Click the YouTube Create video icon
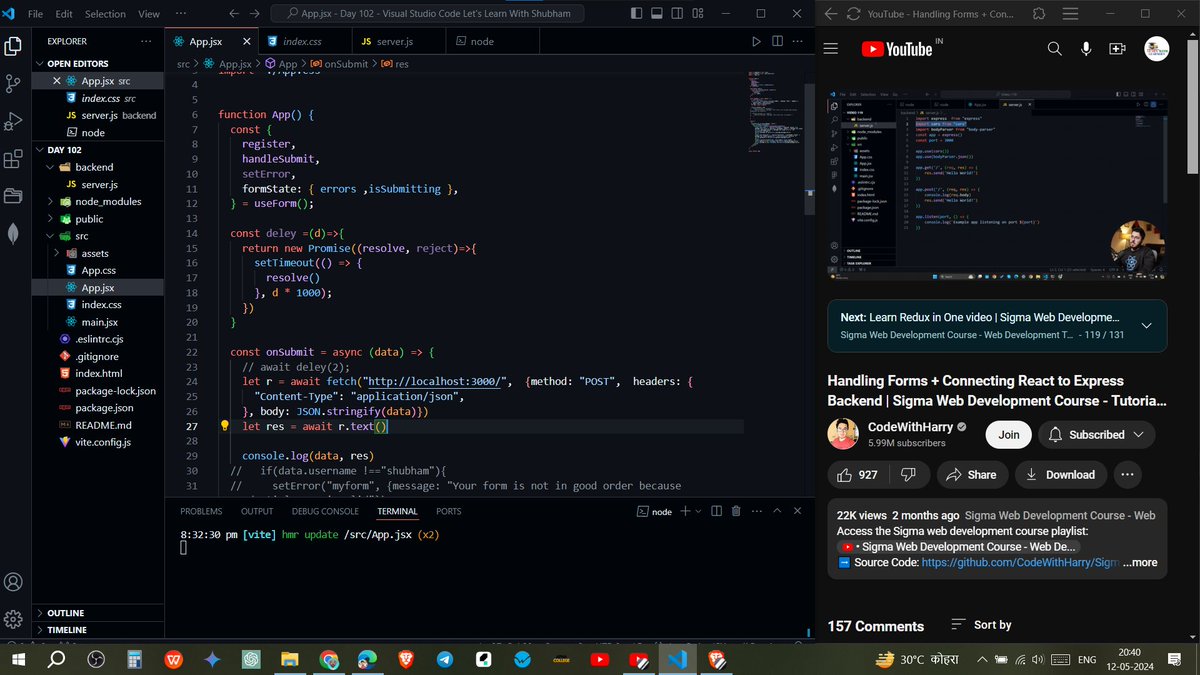Screen dimensions: 1200x675 [x=1118, y=49]
